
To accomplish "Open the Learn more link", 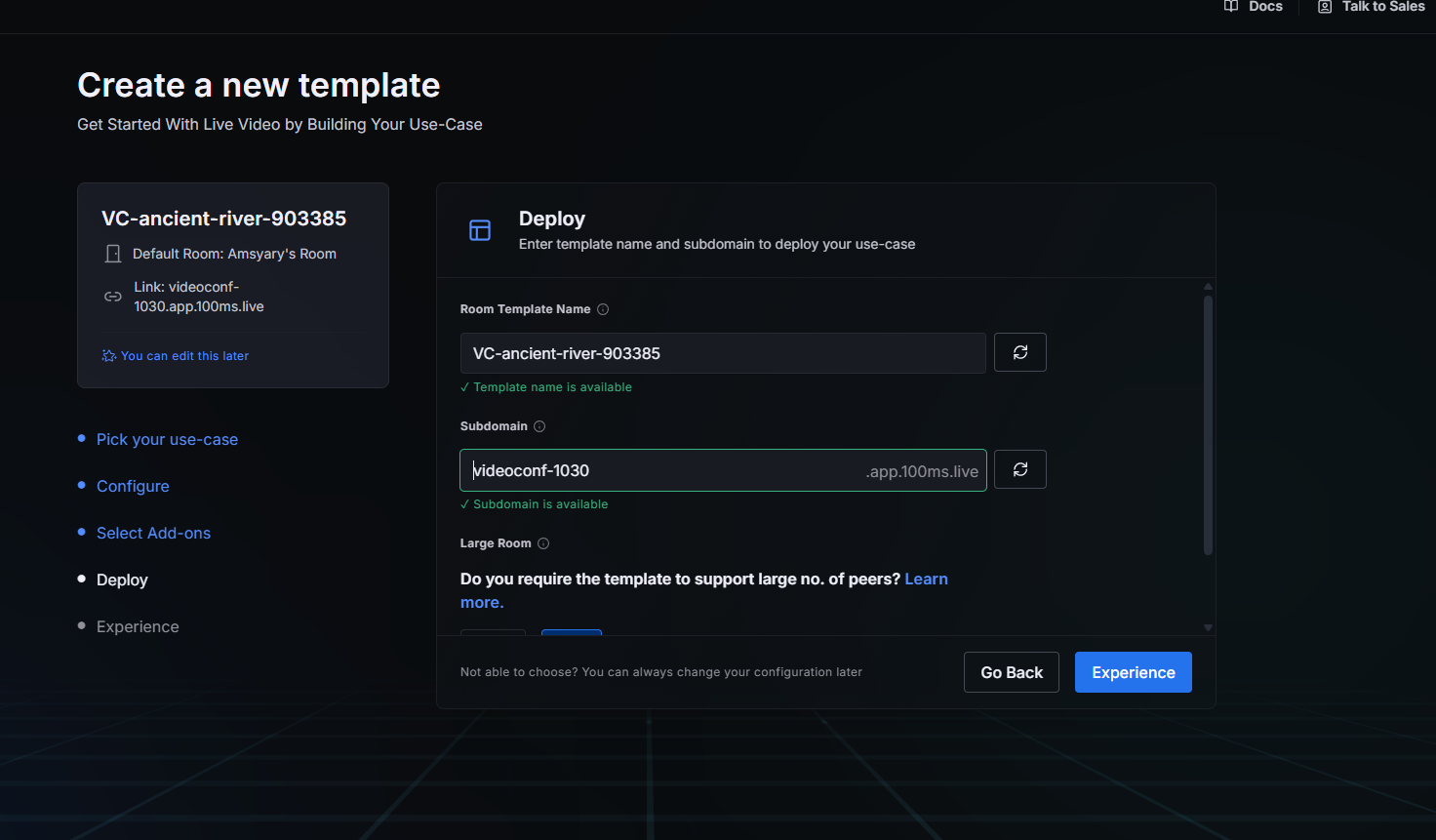I will pos(925,580).
